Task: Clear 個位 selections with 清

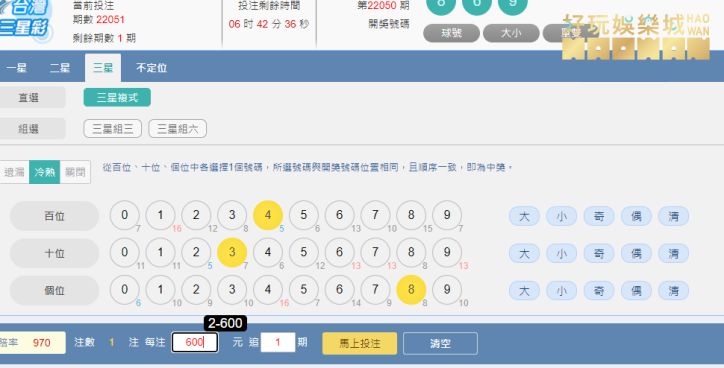Action: click(x=674, y=291)
